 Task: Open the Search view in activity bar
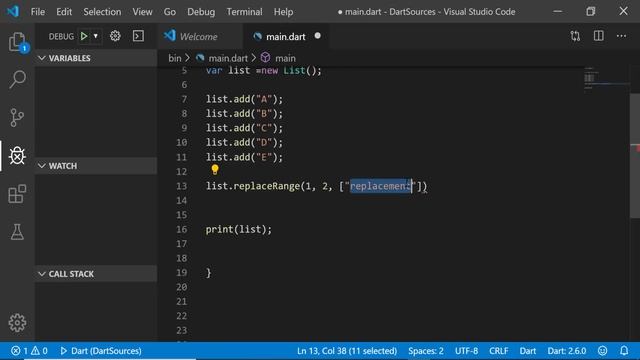pos(17,79)
